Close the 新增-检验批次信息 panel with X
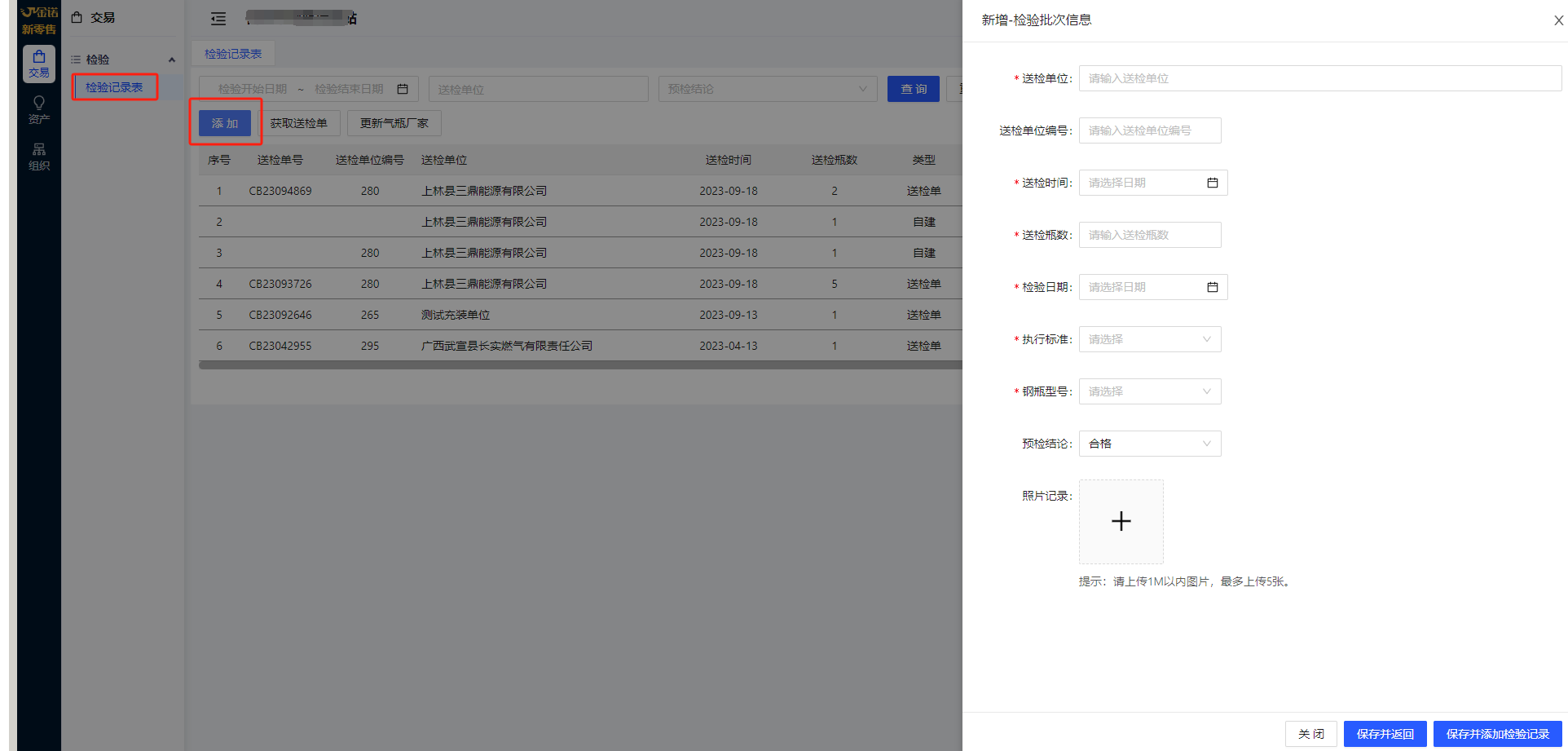 1558,20
